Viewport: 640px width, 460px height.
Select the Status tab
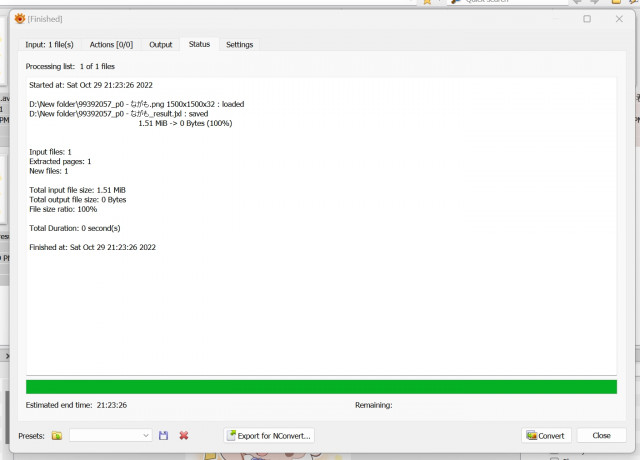click(x=199, y=44)
